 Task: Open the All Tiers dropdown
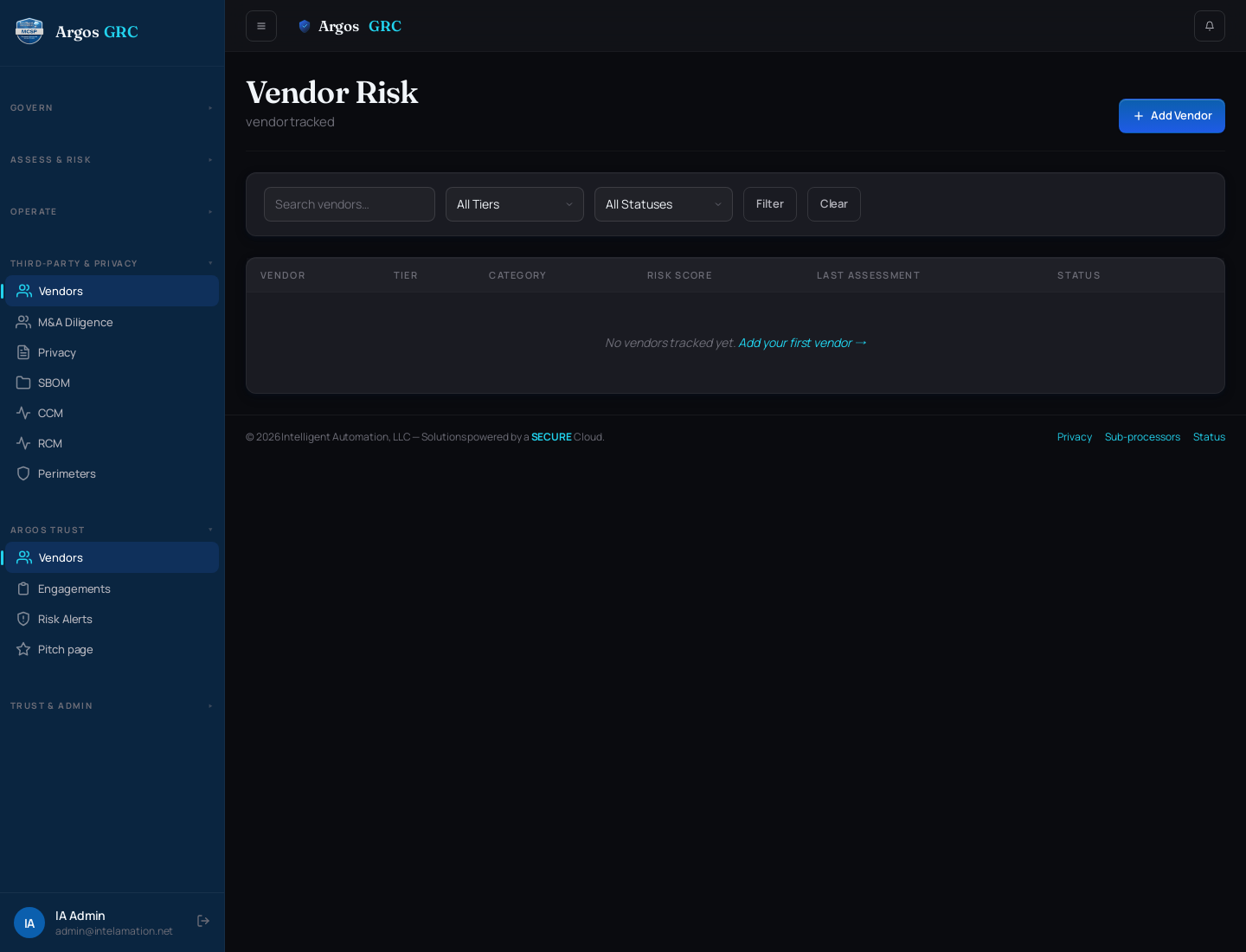tap(515, 204)
